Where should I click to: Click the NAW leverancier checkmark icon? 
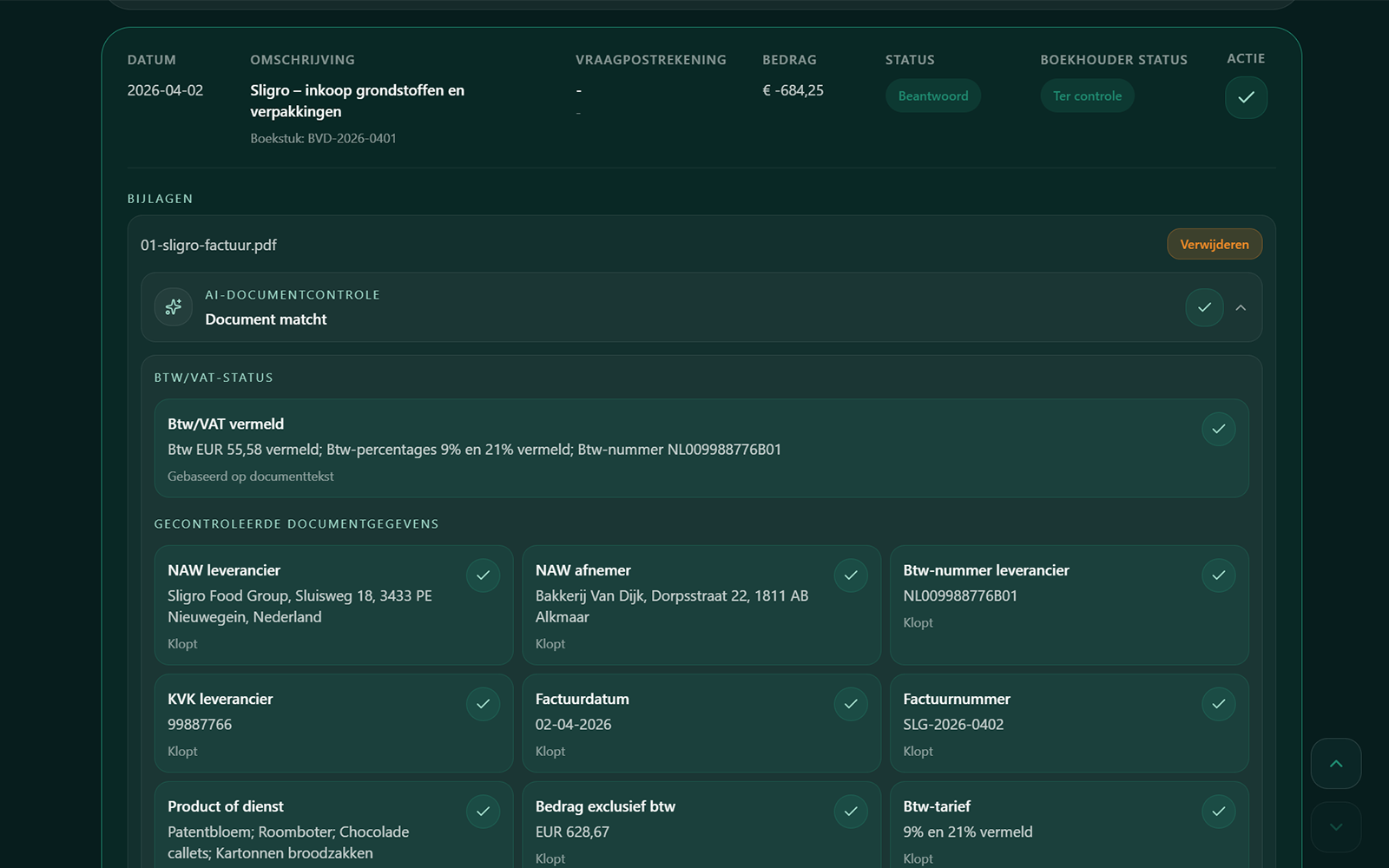click(483, 575)
